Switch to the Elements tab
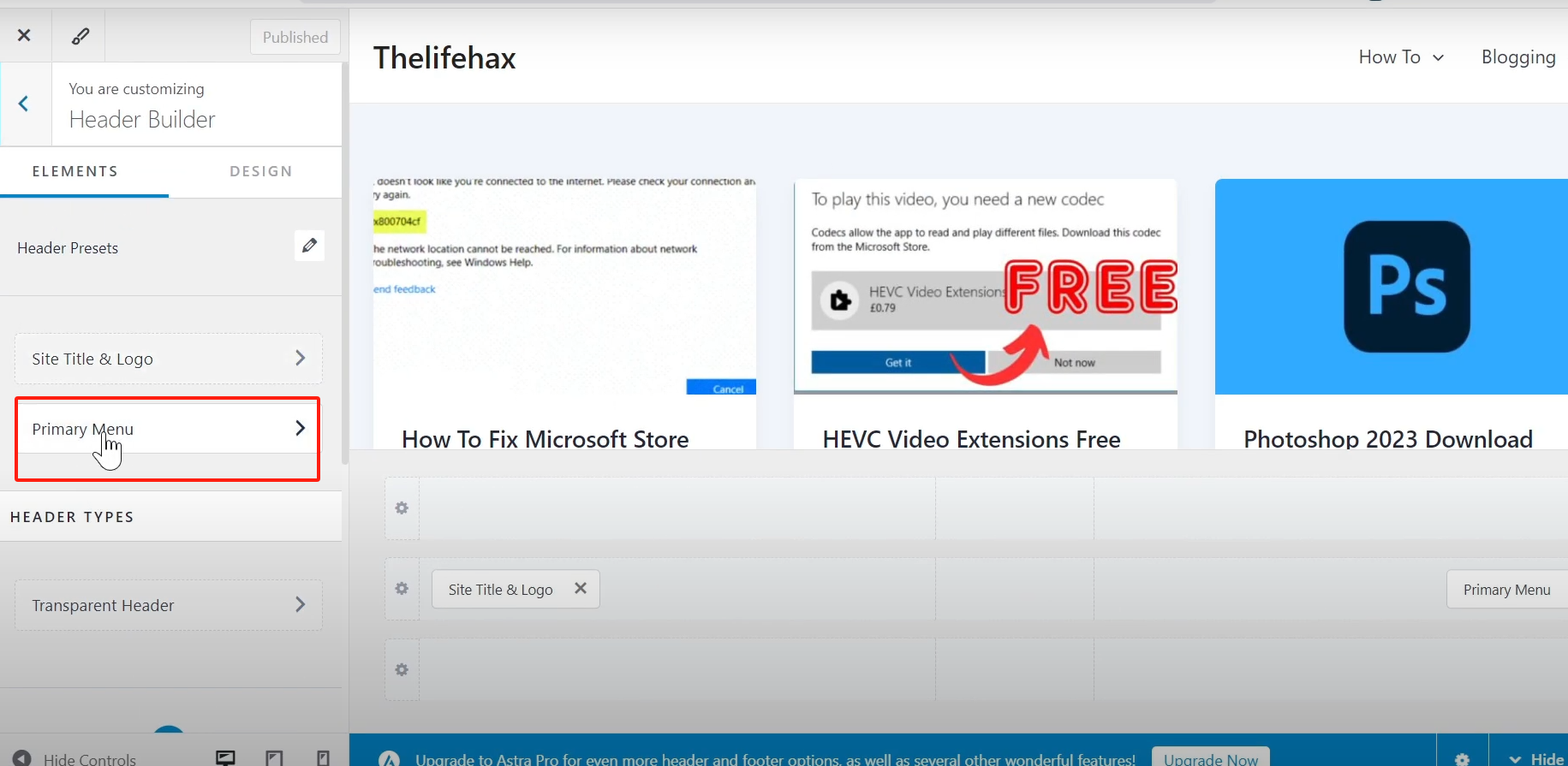 75,171
